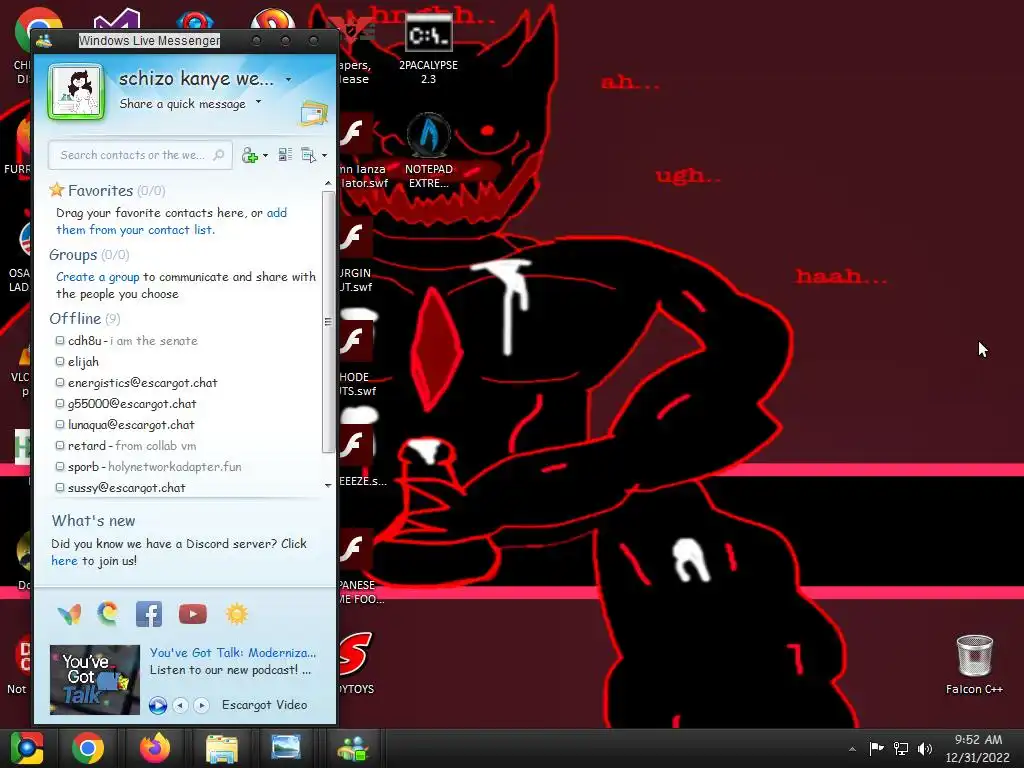Click the Create a group link

coord(97,277)
